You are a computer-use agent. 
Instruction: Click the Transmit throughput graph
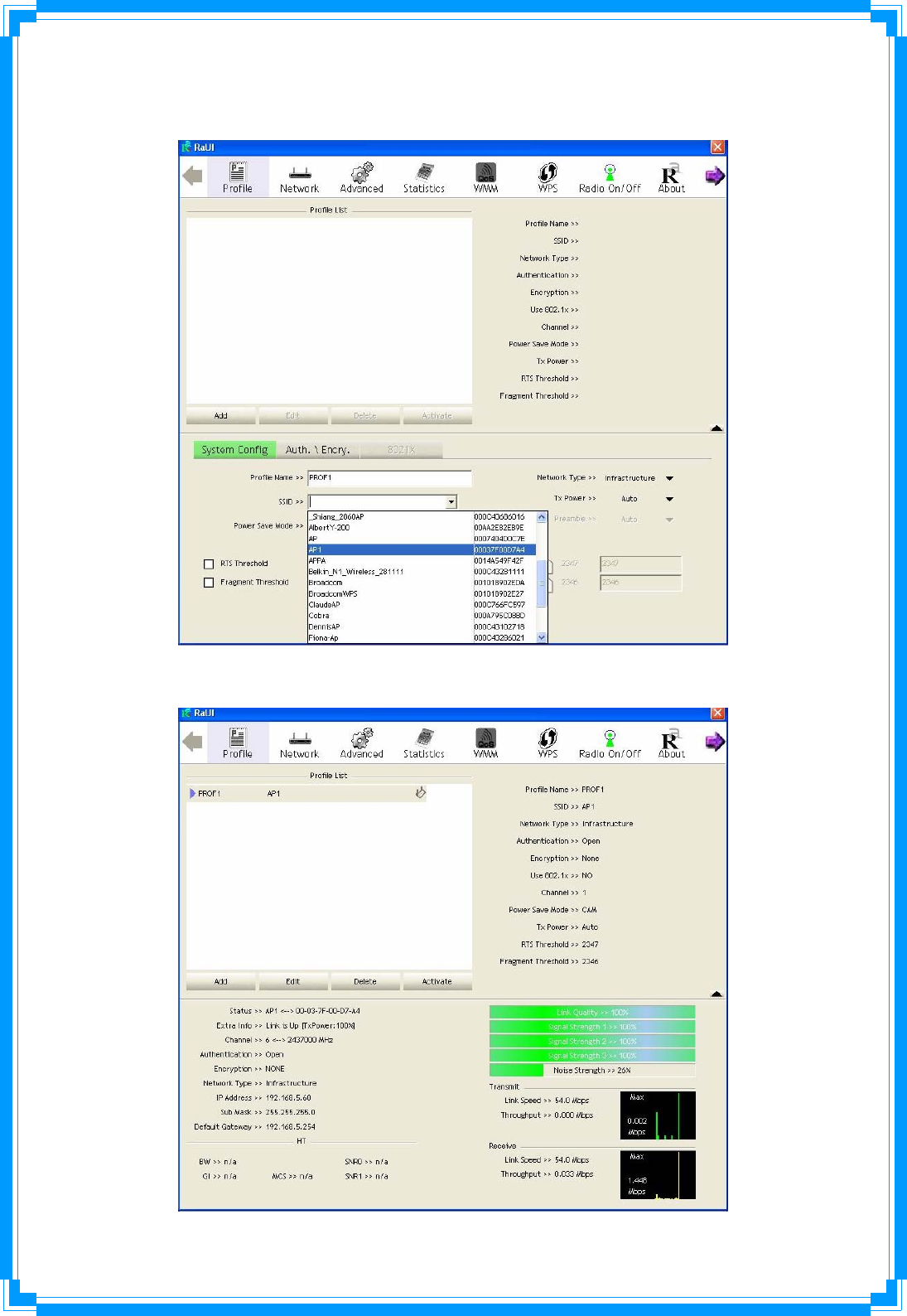[658, 1115]
